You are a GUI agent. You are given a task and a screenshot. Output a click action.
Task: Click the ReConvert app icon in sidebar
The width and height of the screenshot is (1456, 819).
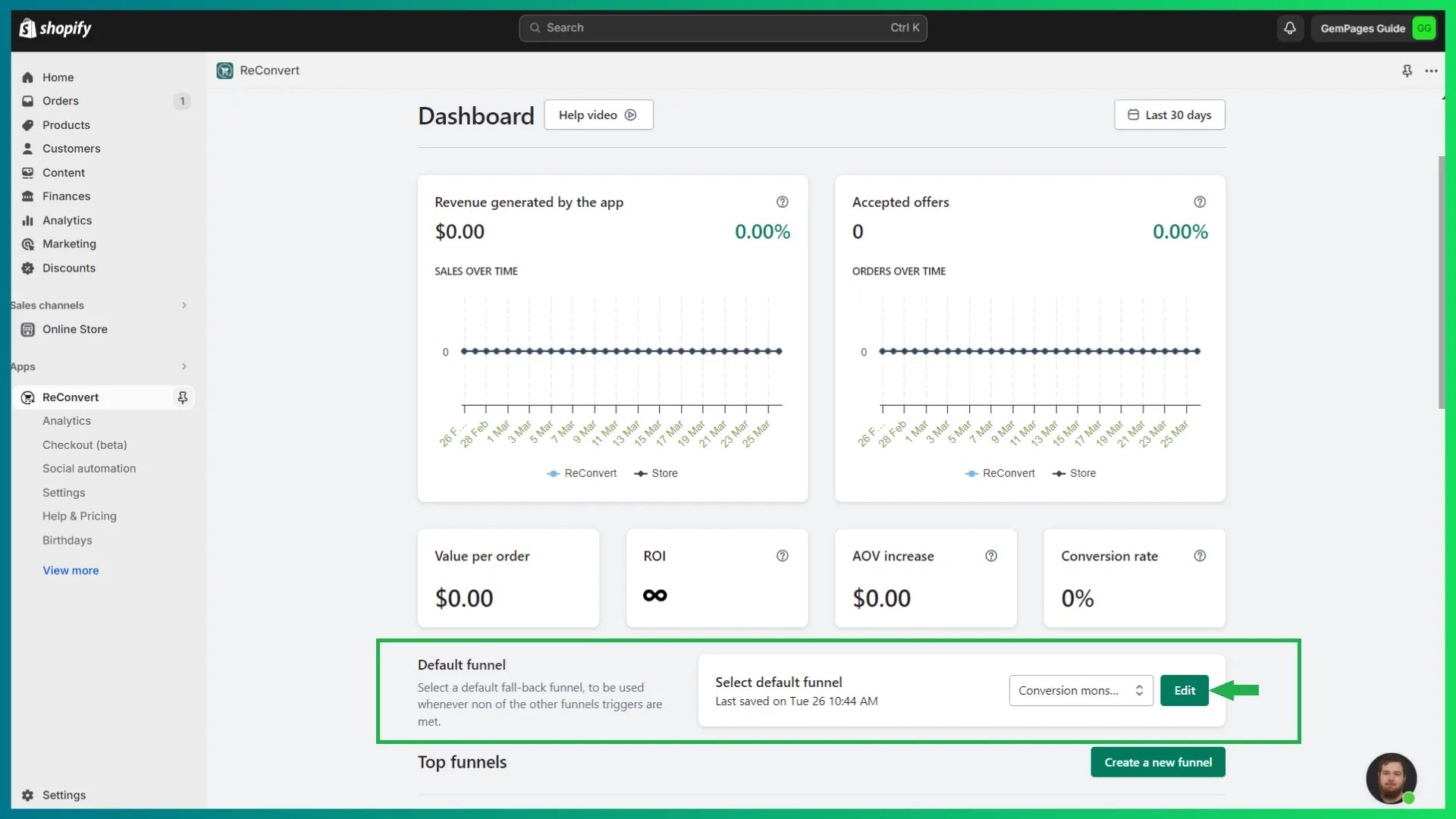pyautogui.click(x=27, y=397)
